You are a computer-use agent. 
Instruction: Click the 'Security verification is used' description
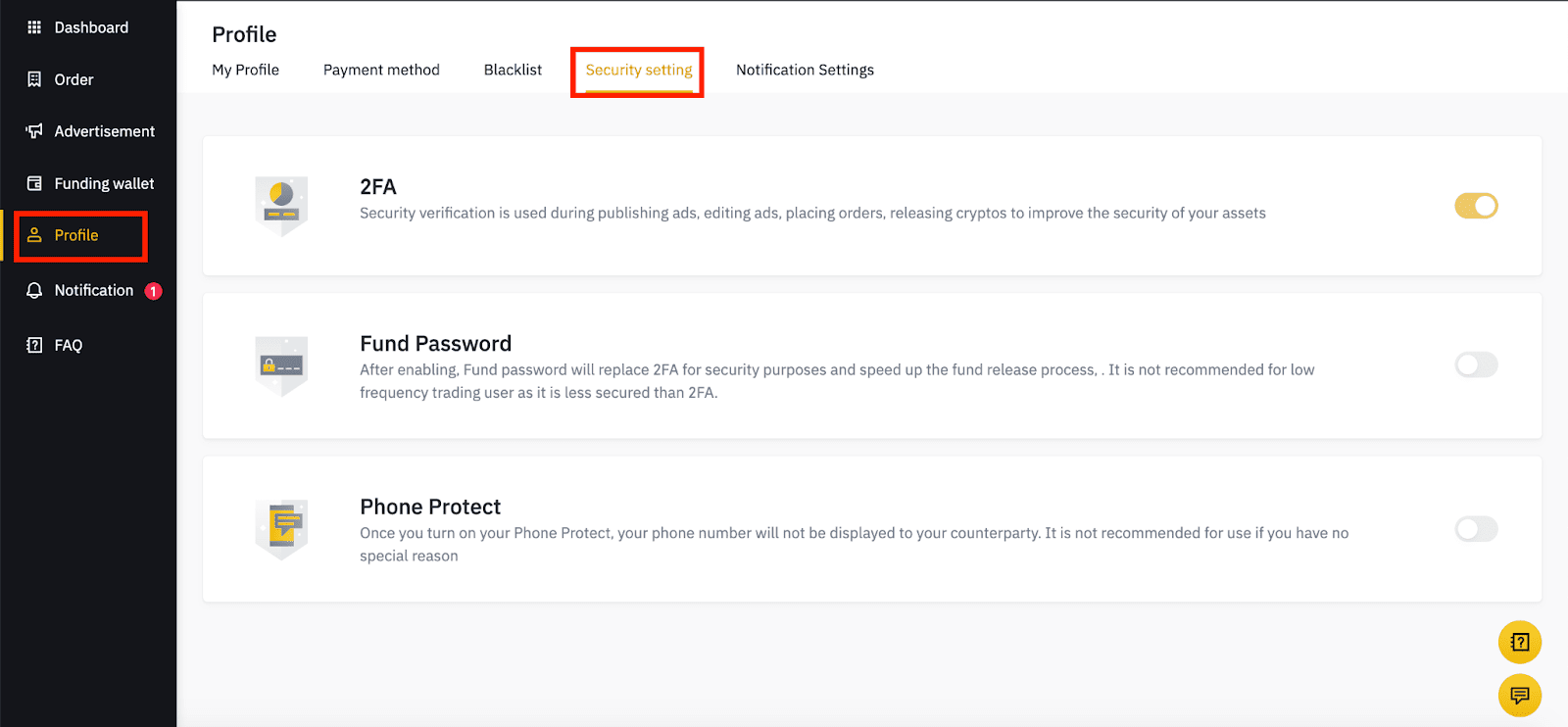click(x=812, y=213)
